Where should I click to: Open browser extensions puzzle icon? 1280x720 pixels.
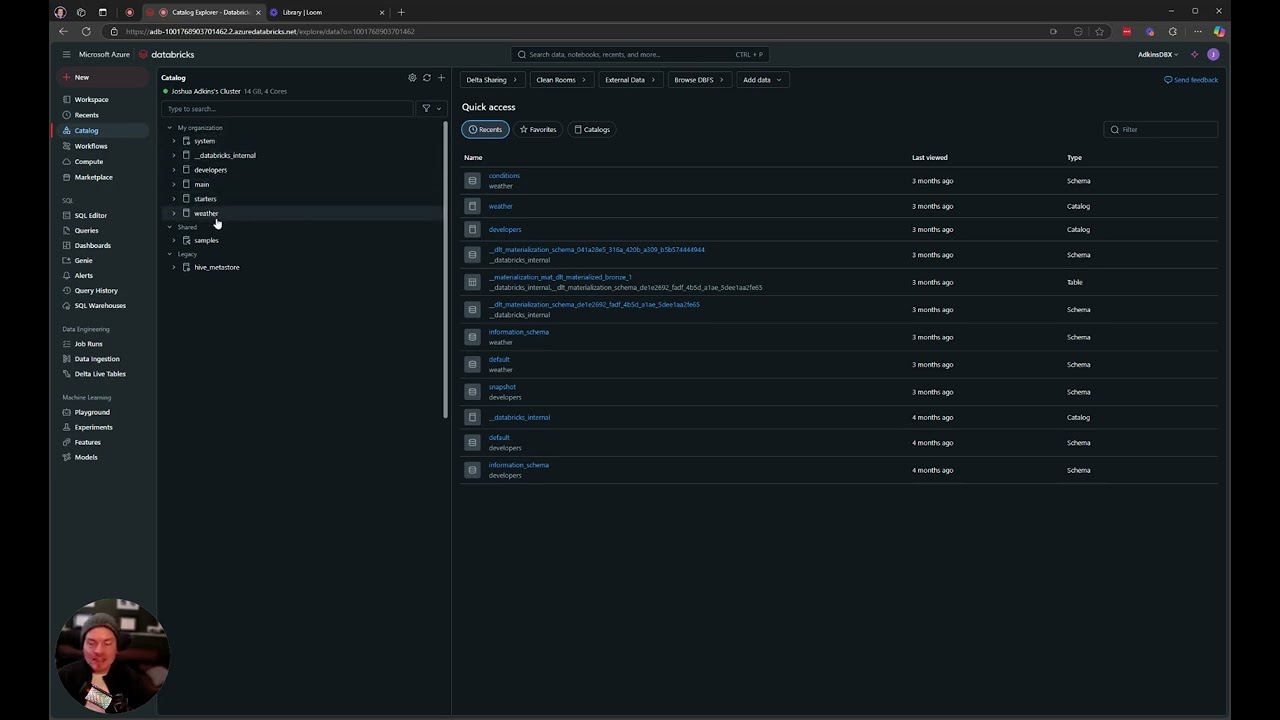tap(1173, 32)
